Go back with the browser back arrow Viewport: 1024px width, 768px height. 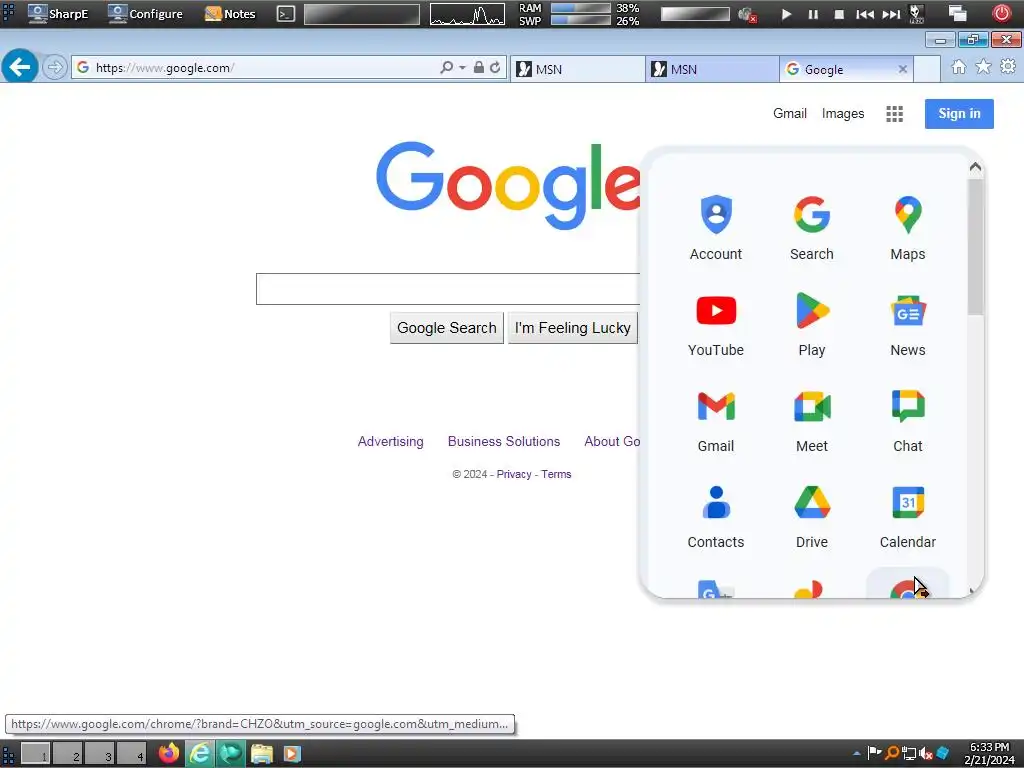(20, 66)
